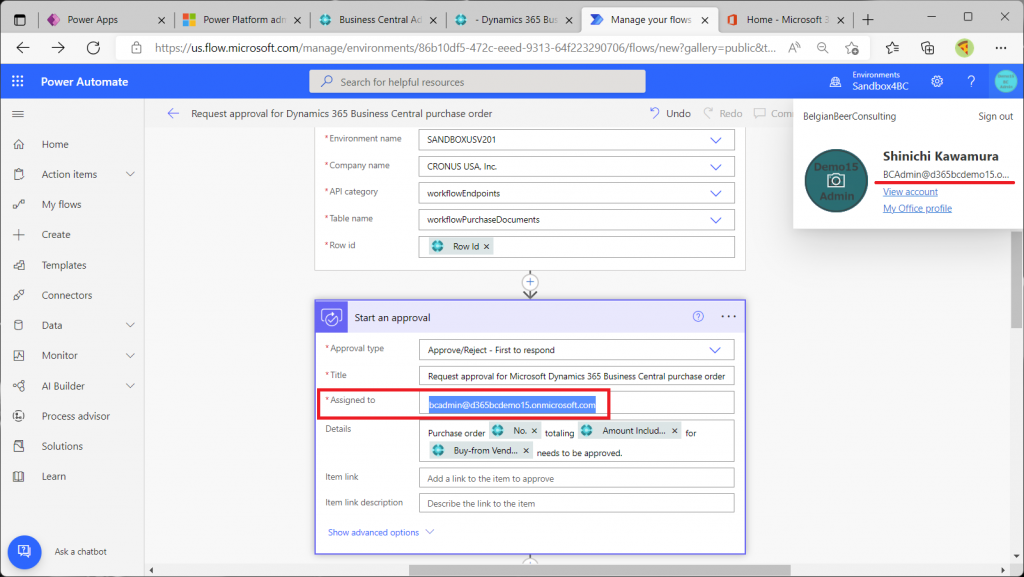This screenshot has width=1024, height=577.
Task: Refresh the browser page
Action: (x=93, y=48)
